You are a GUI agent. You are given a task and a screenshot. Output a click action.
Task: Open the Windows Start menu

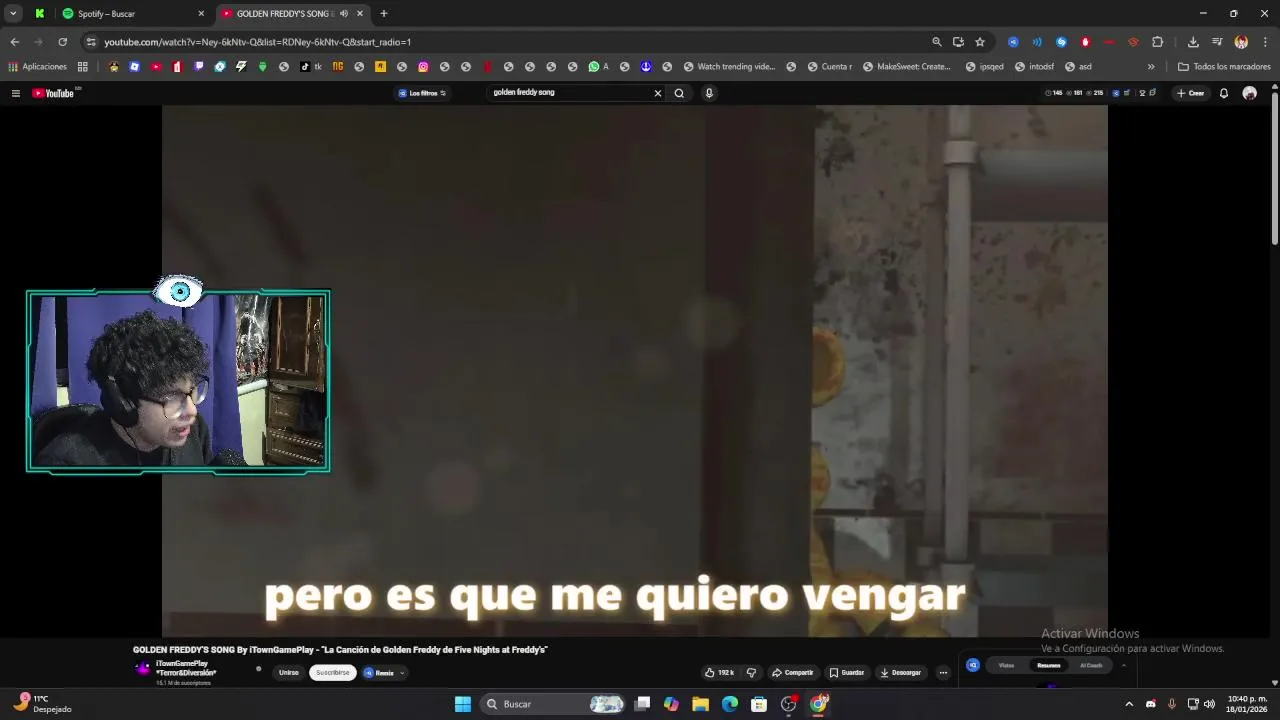463,704
